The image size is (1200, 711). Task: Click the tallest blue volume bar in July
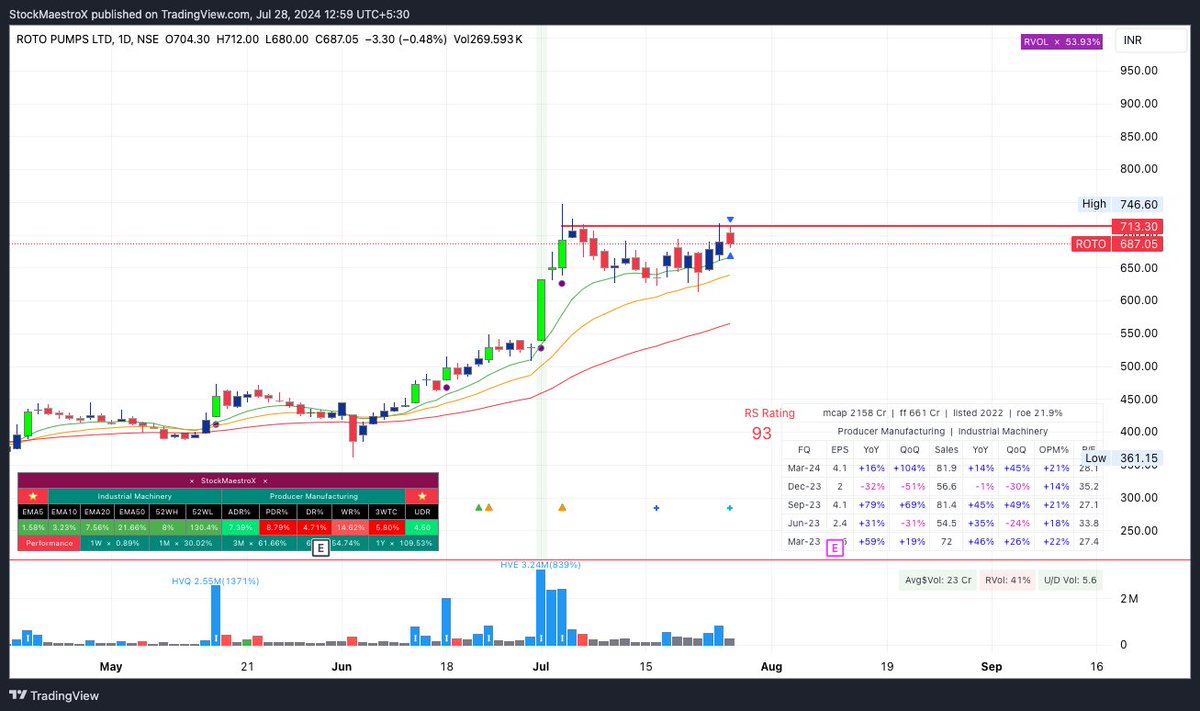coord(540,608)
